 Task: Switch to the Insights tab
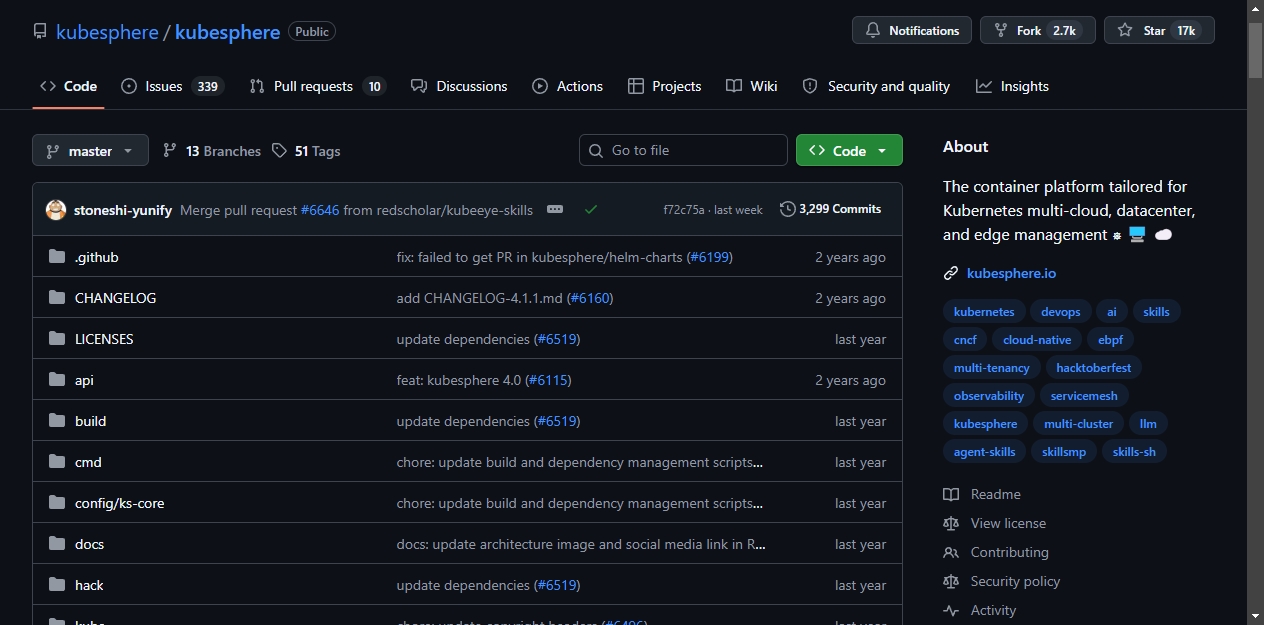(1013, 86)
